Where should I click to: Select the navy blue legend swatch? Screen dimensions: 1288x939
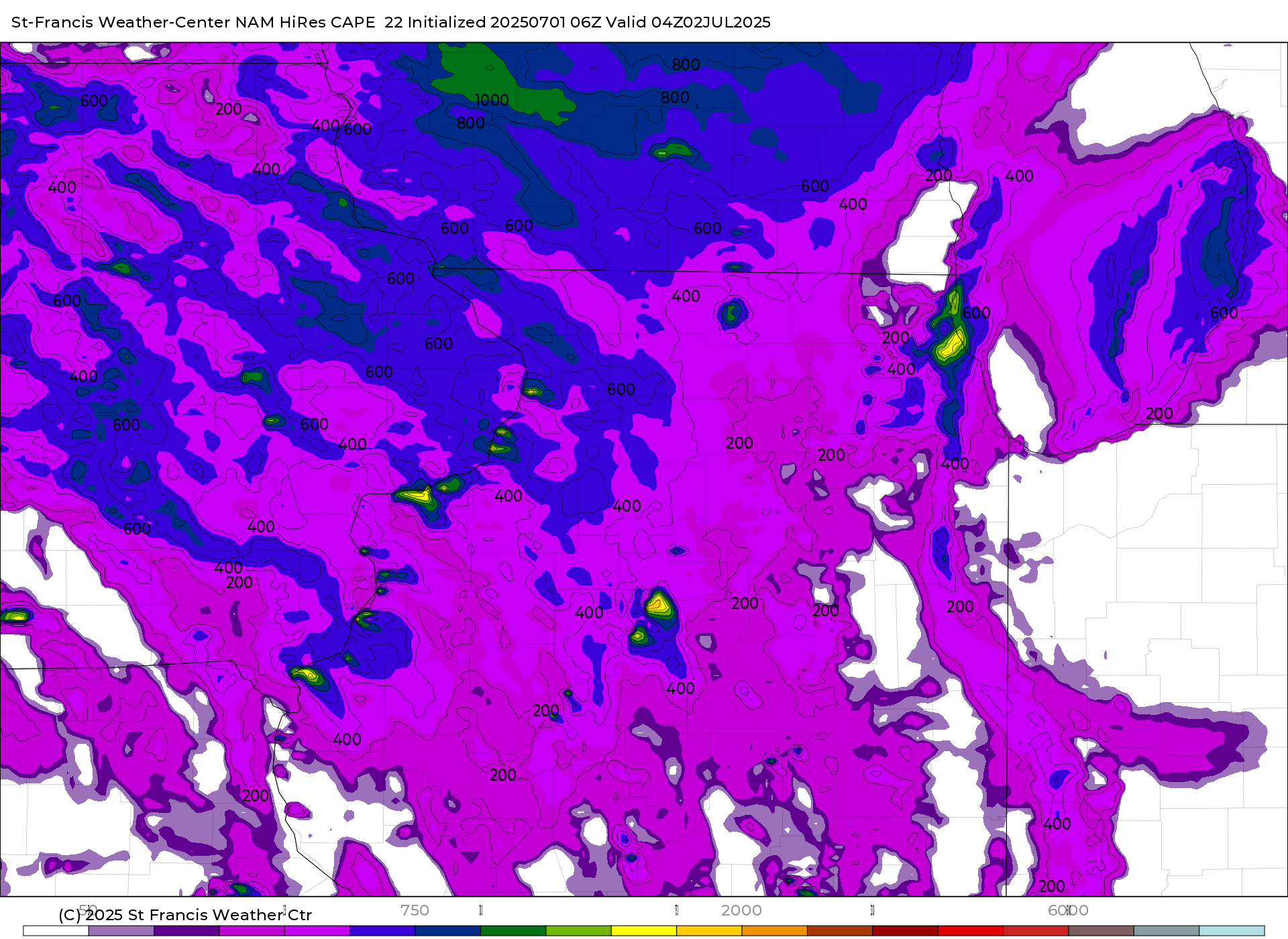tap(447, 931)
